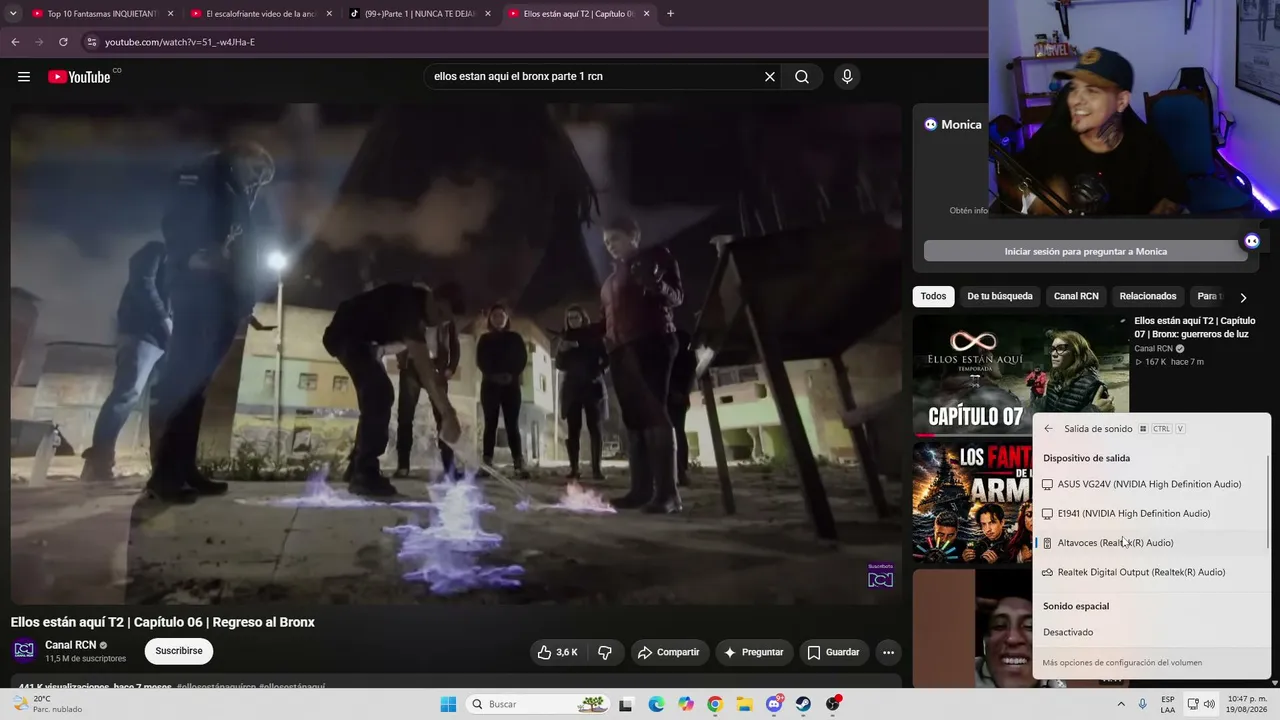Click browser back arrow
Screen dimensions: 1280x720
pyautogui.click(x=15, y=42)
